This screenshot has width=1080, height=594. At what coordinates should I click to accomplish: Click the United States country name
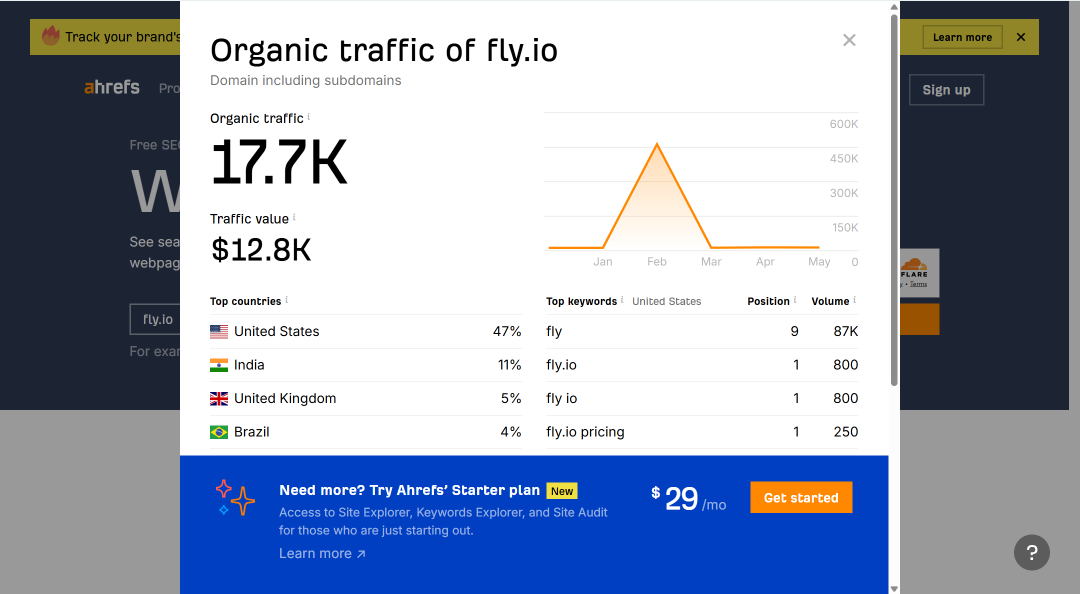pyautogui.click(x=277, y=331)
